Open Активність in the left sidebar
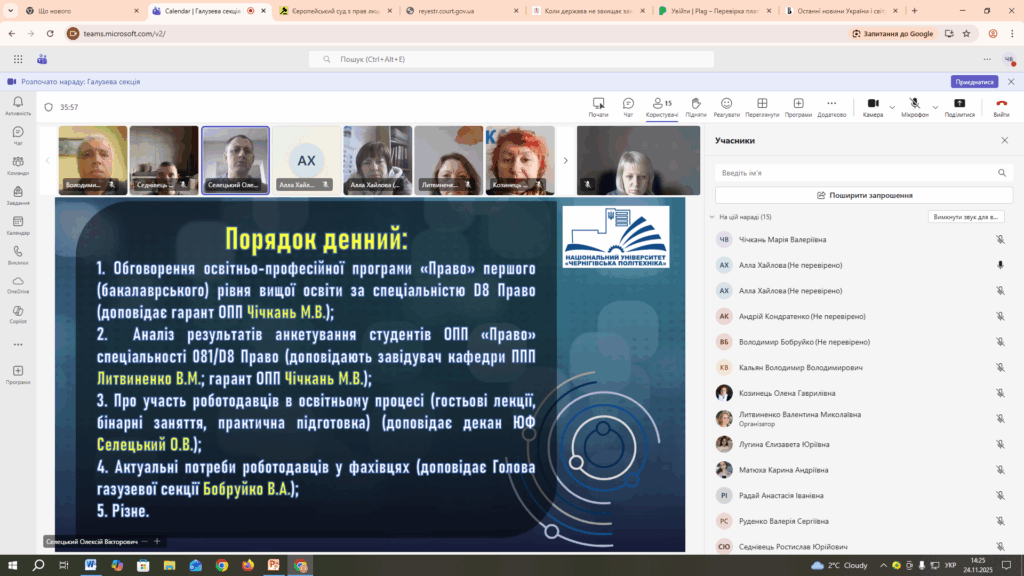This screenshot has height=576, width=1024. point(18,105)
